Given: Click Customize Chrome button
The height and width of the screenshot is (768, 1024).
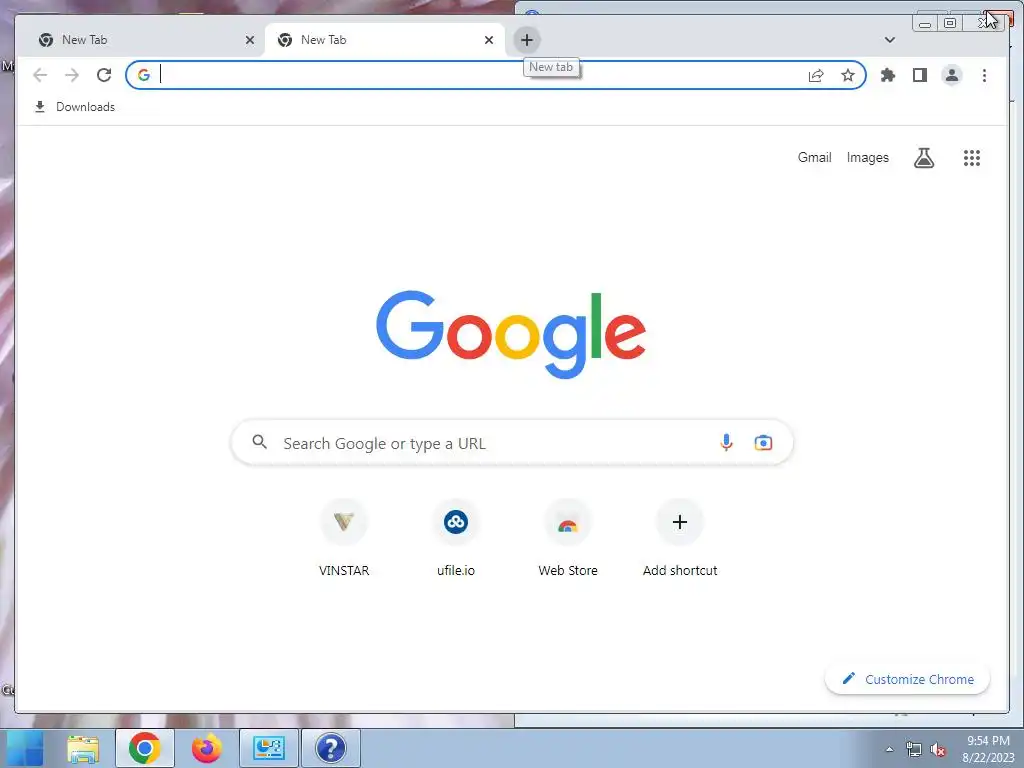Looking at the screenshot, I should coord(907,679).
